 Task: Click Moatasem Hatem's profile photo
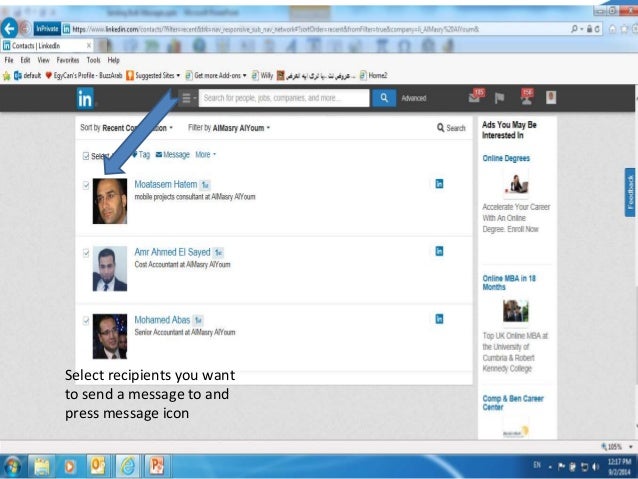click(x=110, y=201)
